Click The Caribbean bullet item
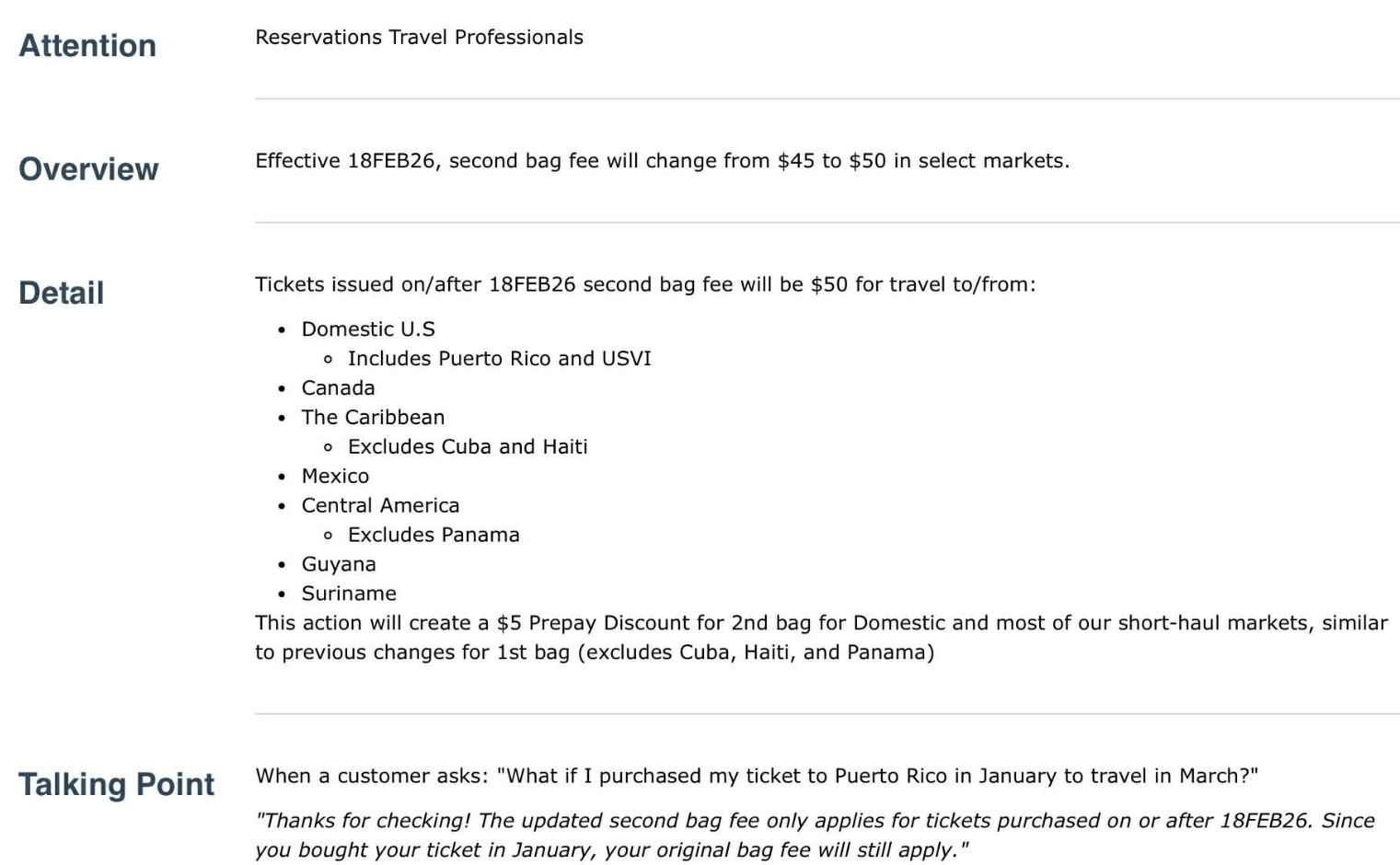This screenshot has width=1400, height=865. (x=373, y=418)
